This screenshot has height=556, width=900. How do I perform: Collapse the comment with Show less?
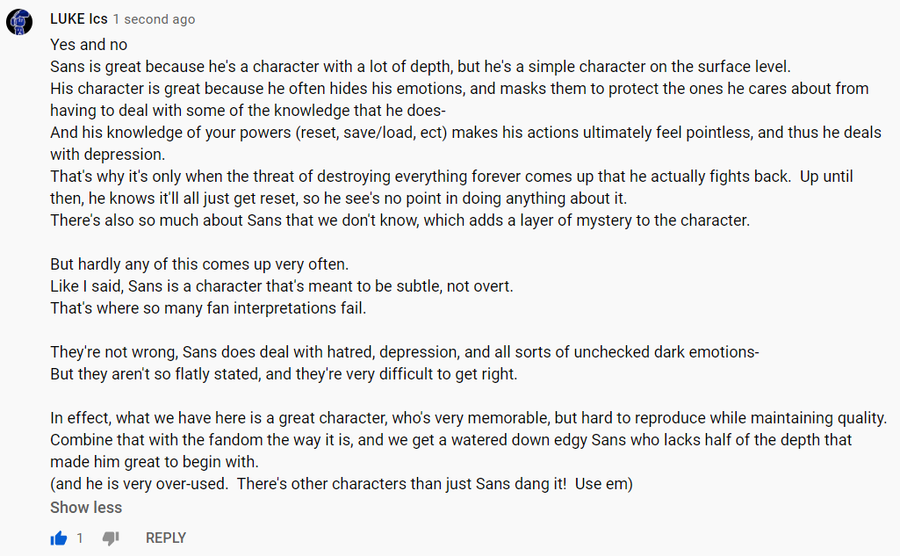(86, 507)
